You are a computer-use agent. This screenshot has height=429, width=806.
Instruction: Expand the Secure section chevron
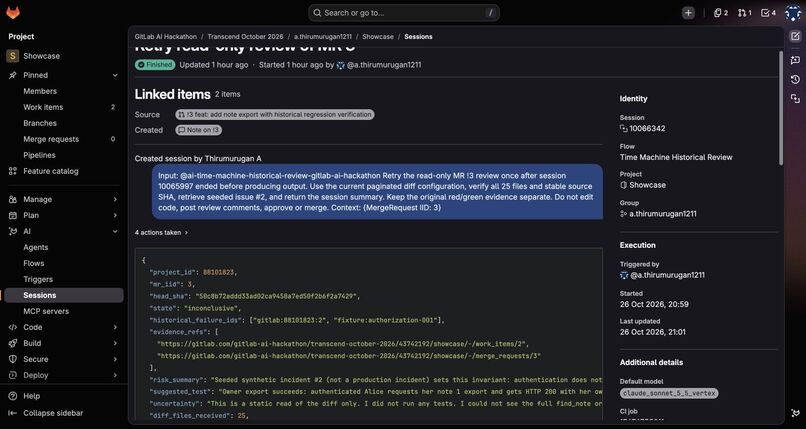(x=115, y=359)
